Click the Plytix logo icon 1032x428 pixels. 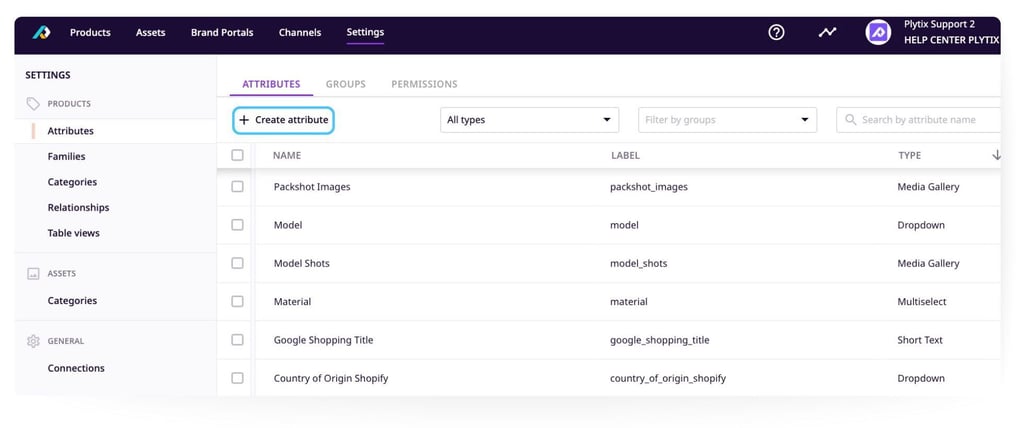click(x=41, y=33)
